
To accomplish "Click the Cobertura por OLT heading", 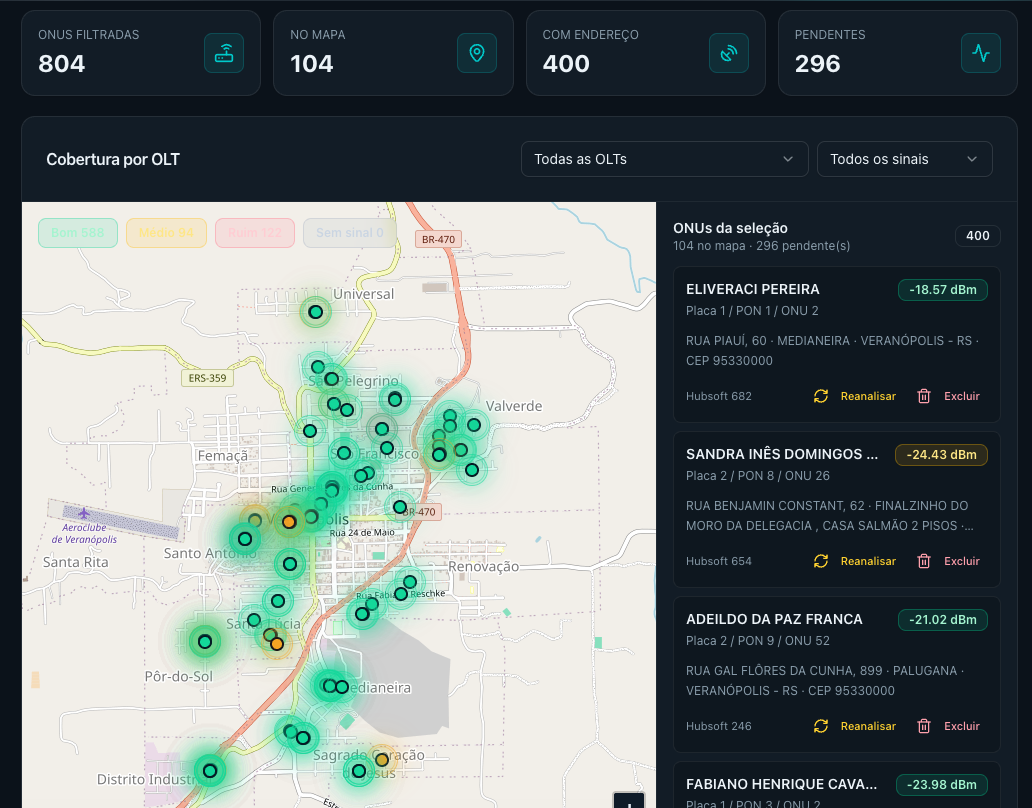I will point(113,159).
